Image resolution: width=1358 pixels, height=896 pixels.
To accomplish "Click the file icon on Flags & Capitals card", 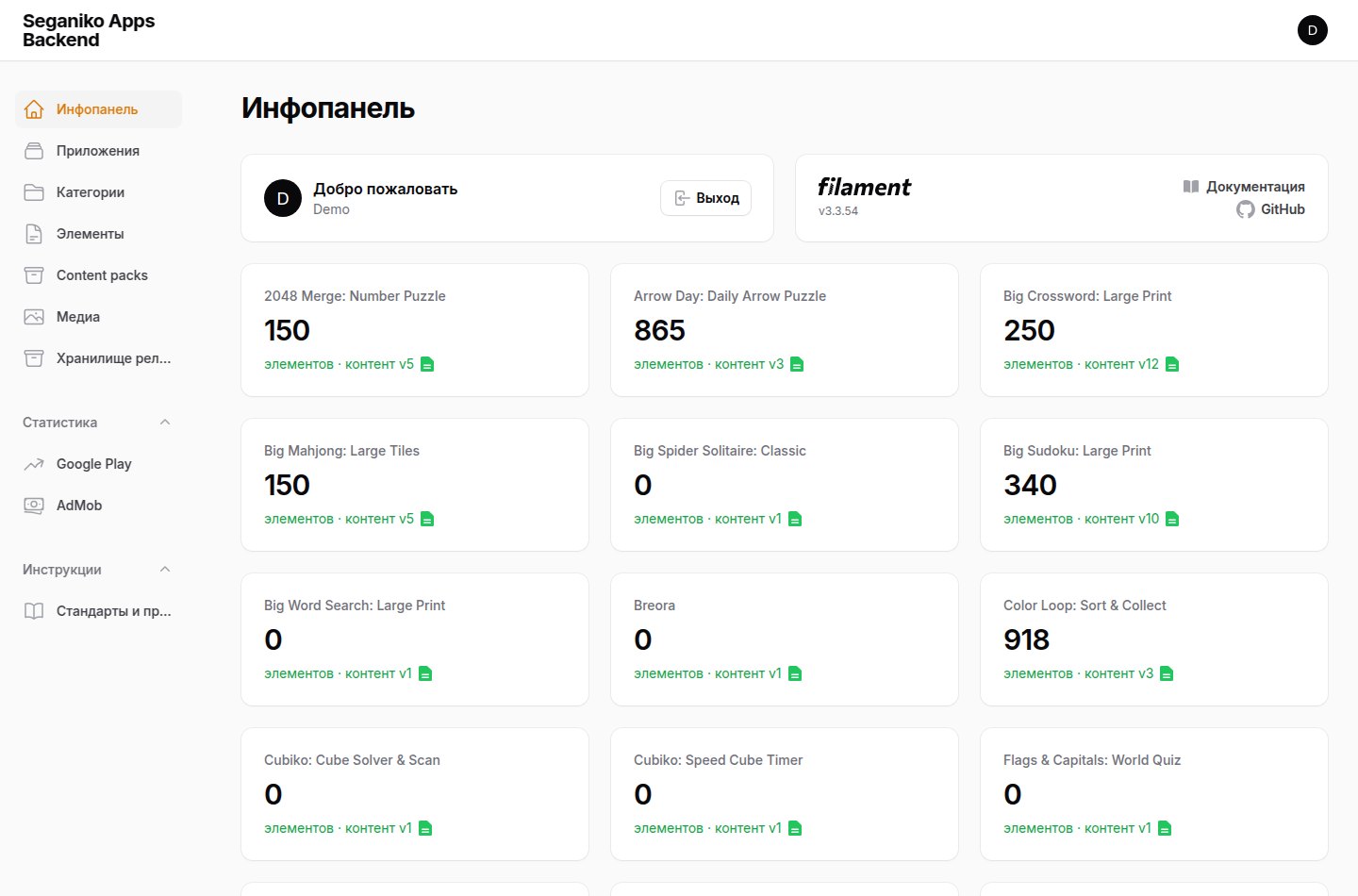I will (x=1165, y=828).
